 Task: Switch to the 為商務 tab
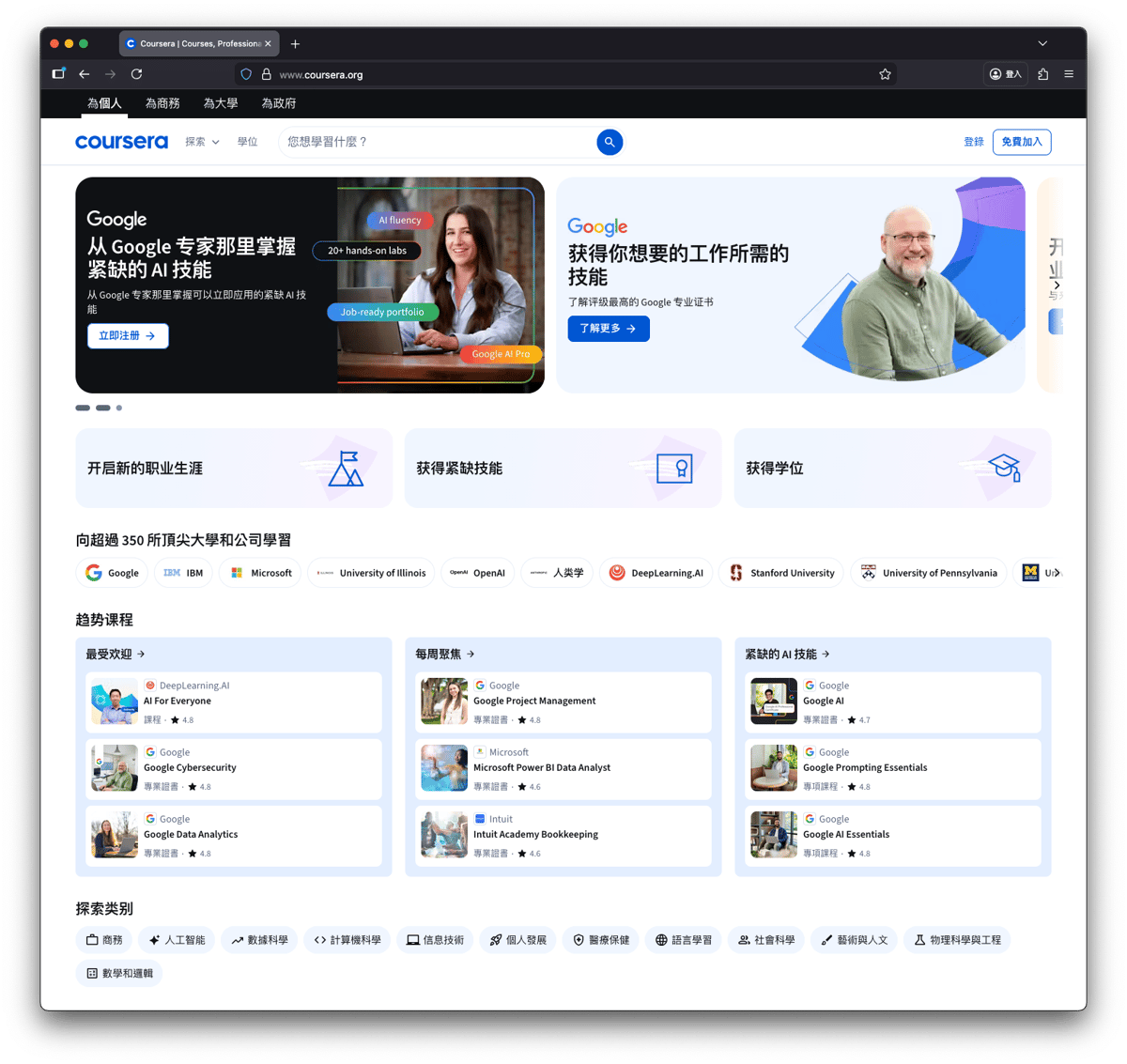162,103
